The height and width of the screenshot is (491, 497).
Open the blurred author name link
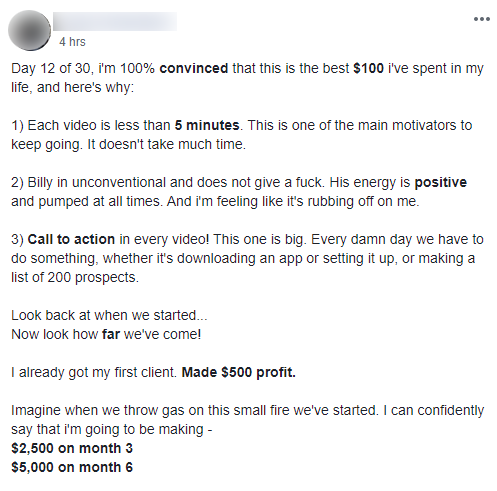point(115,22)
